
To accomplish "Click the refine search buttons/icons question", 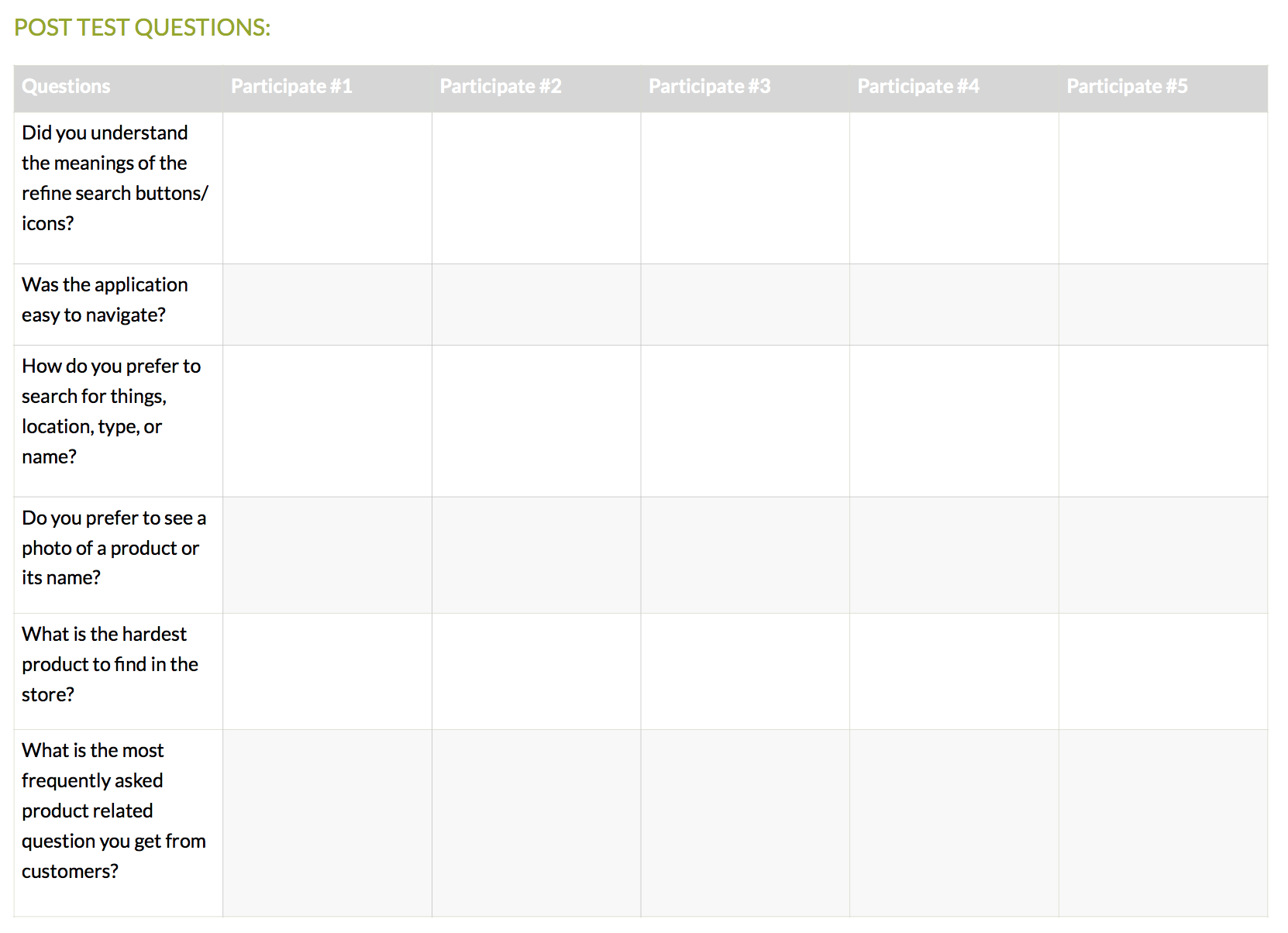I will click(x=115, y=178).
